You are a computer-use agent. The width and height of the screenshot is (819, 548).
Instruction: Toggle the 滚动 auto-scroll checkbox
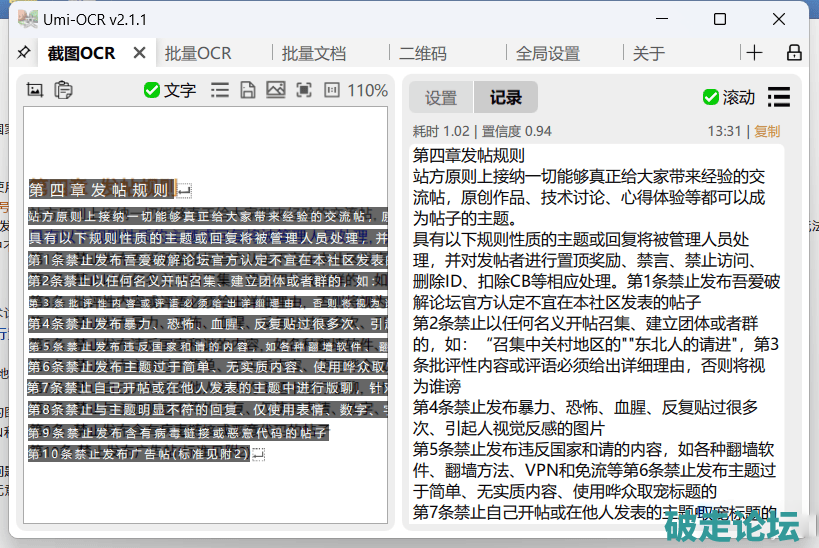point(711,97)
